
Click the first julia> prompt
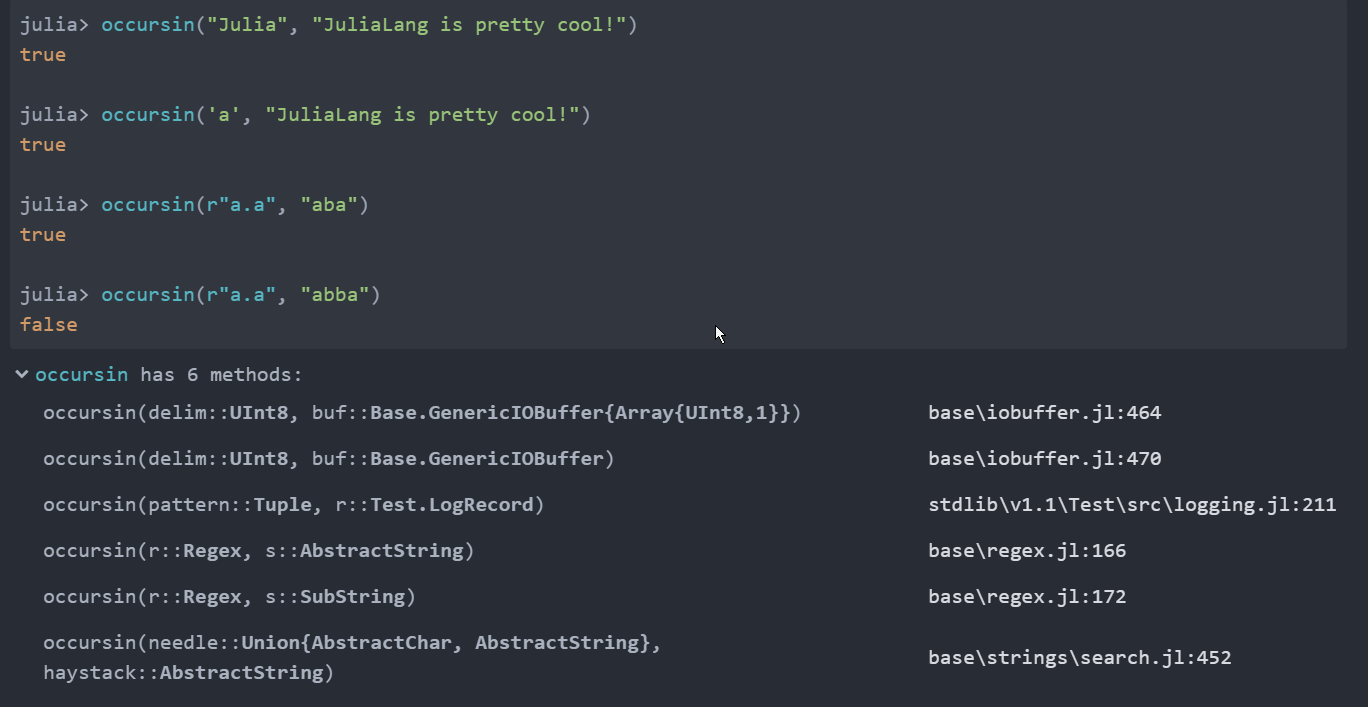50,24
